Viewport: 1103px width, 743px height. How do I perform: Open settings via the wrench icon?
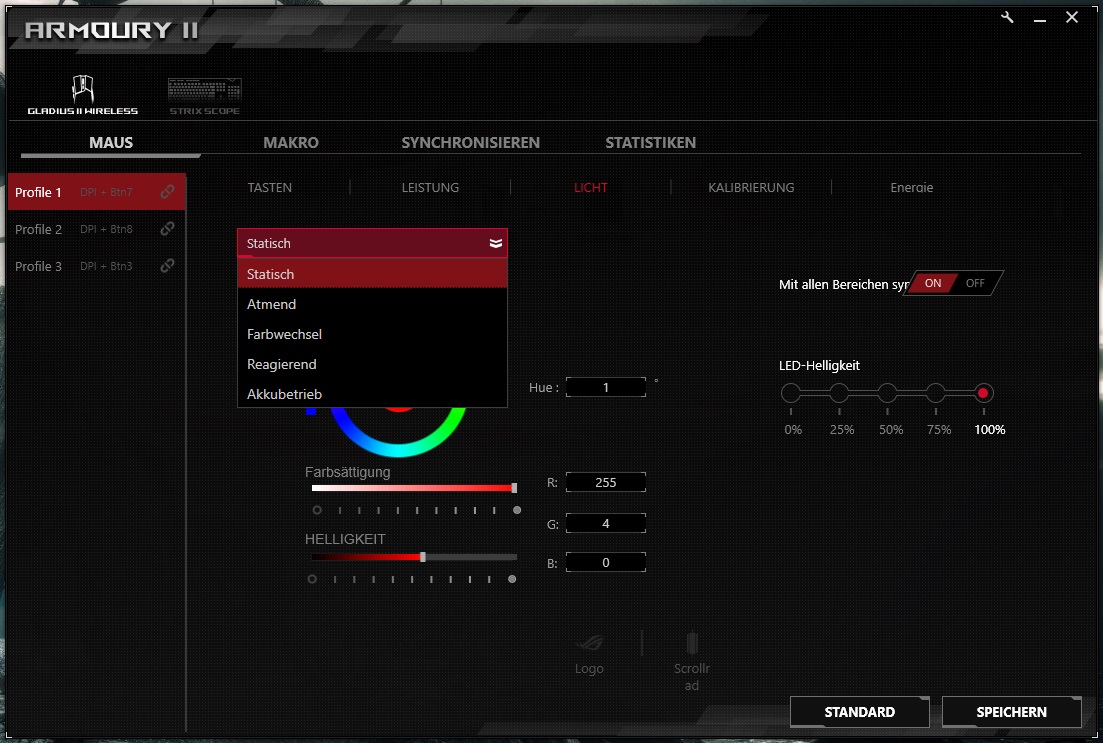pyautogui.click(x=1006, y=17)
